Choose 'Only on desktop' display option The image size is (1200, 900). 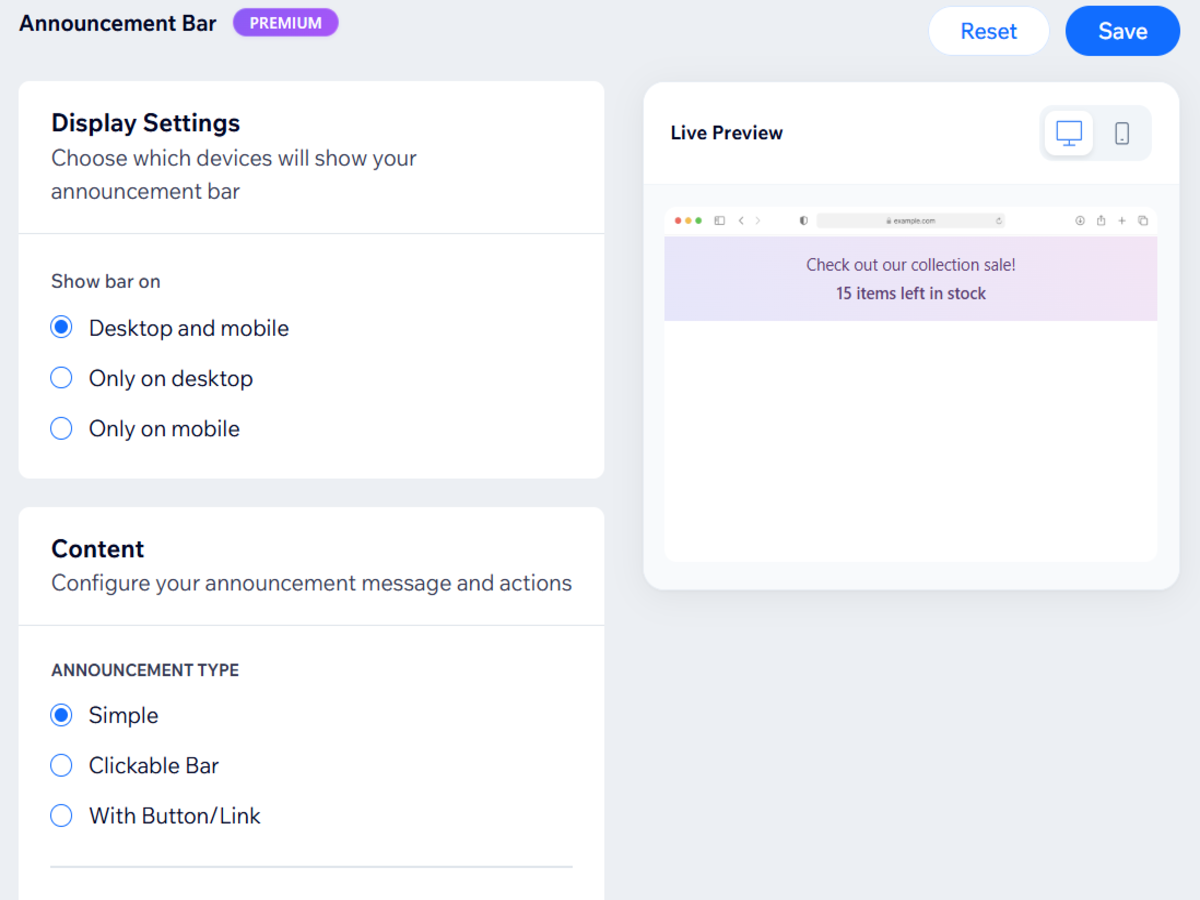click(62, 378)
